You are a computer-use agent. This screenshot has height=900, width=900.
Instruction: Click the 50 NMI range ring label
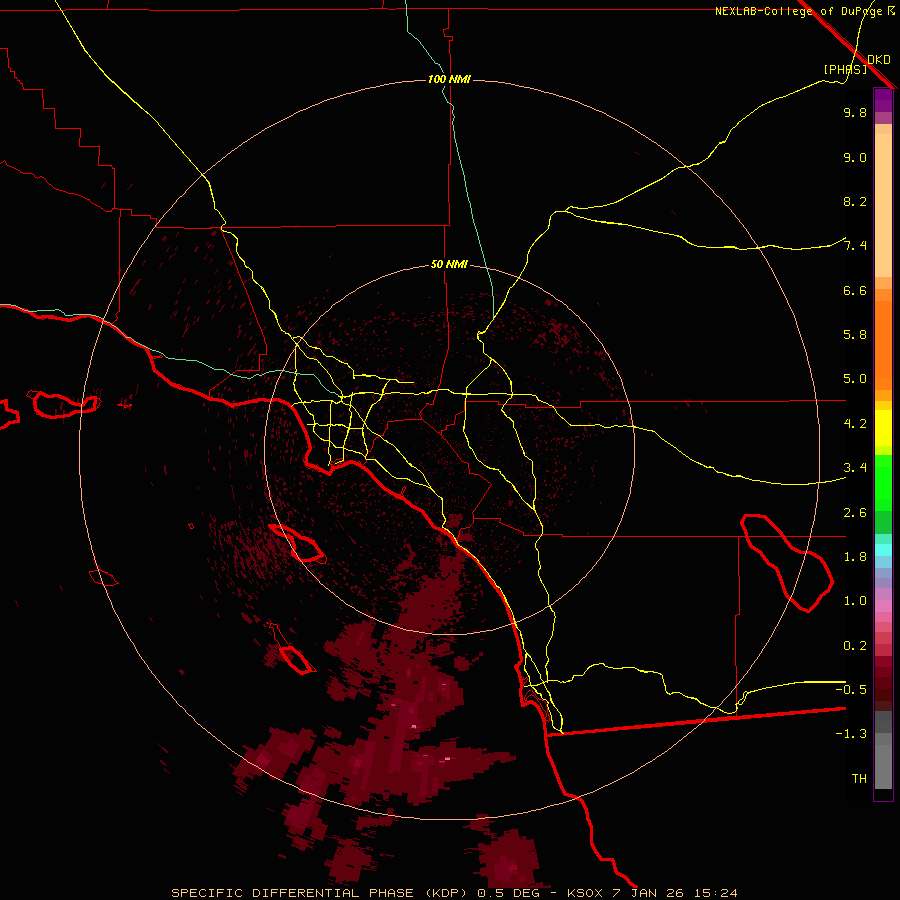coord(449,264)
